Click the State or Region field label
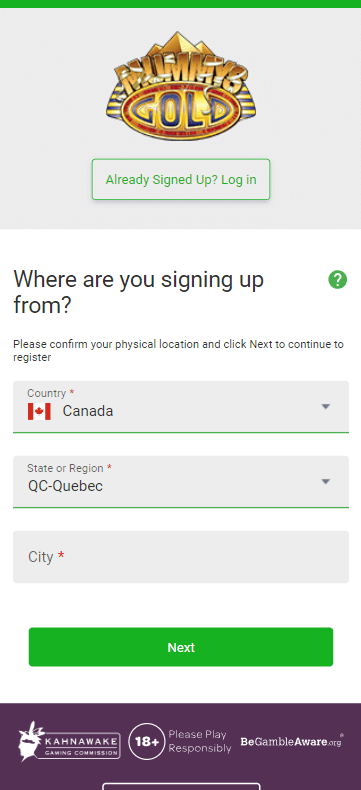Image resolution: width=361 pixels, height=790 pixels. tap(65, 468)
